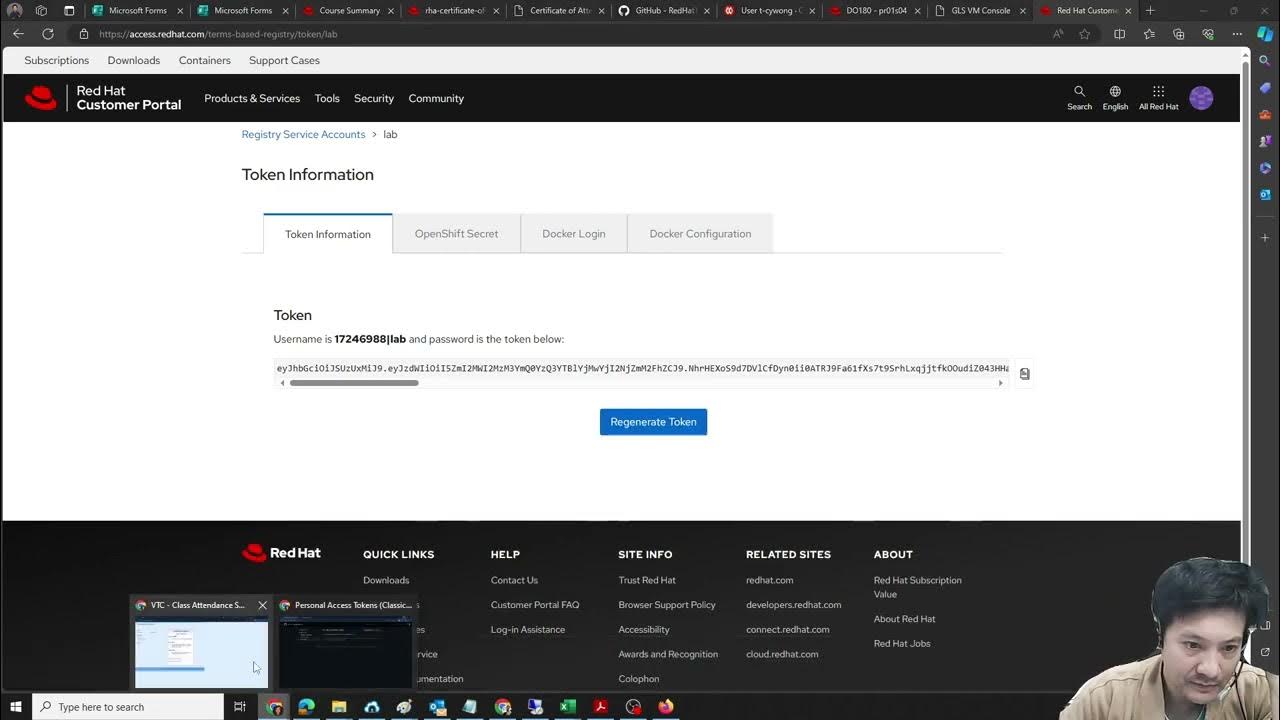Switch to the OpenShift Secret tab

point(456,233)
